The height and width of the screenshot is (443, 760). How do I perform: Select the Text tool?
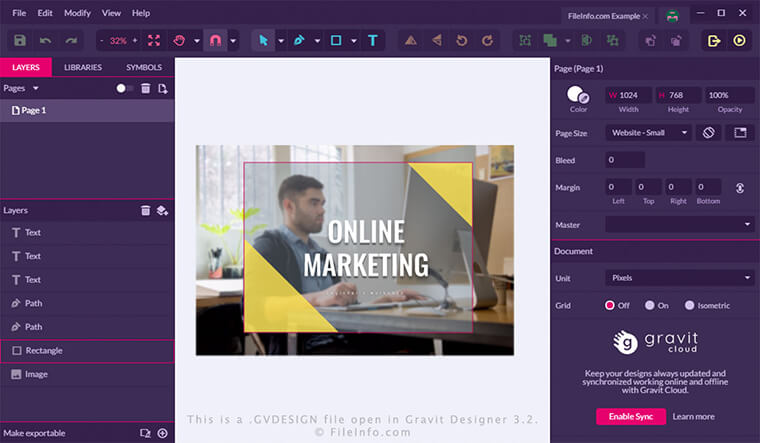[x=373, y=41]
